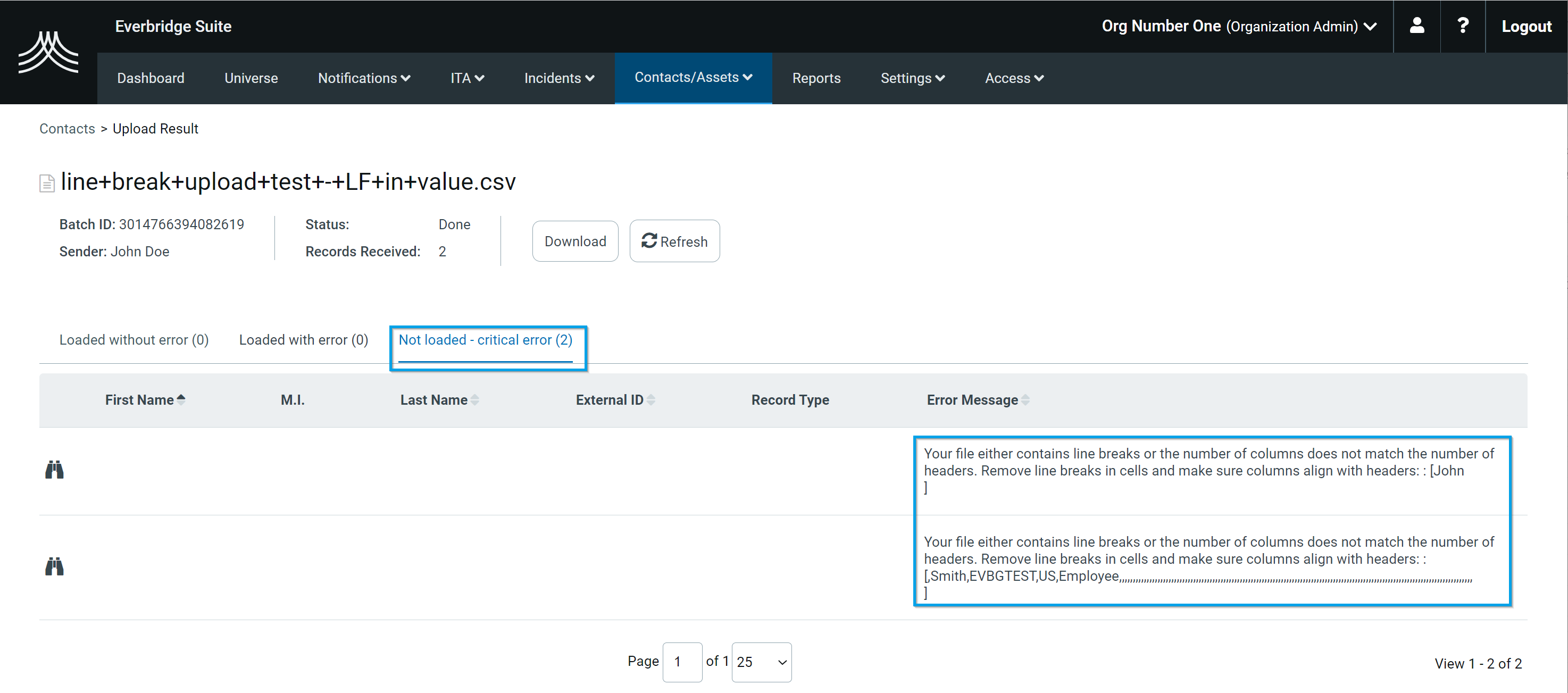Open the Contacts breadcrumb link

[66, 128]
